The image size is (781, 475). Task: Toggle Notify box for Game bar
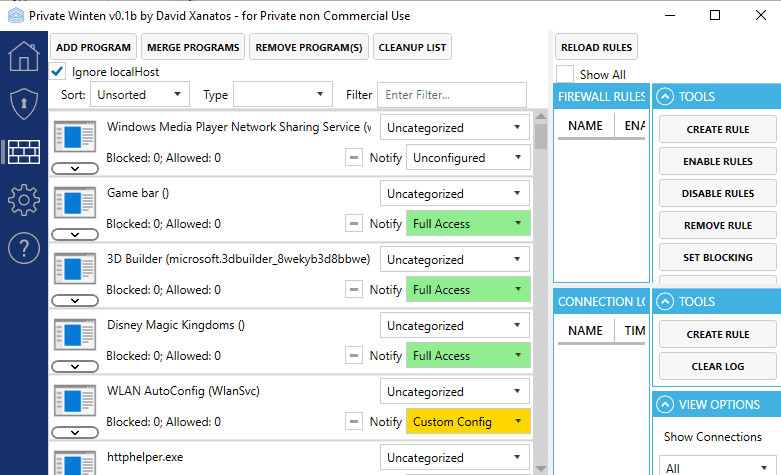tap(354, 224)
